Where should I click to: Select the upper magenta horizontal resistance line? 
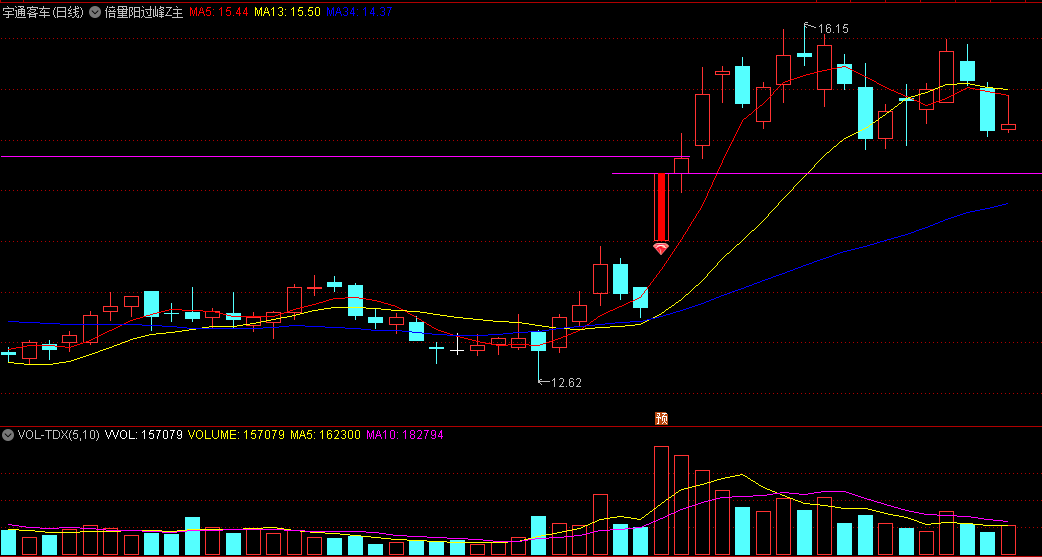click(x=346, y=157)
